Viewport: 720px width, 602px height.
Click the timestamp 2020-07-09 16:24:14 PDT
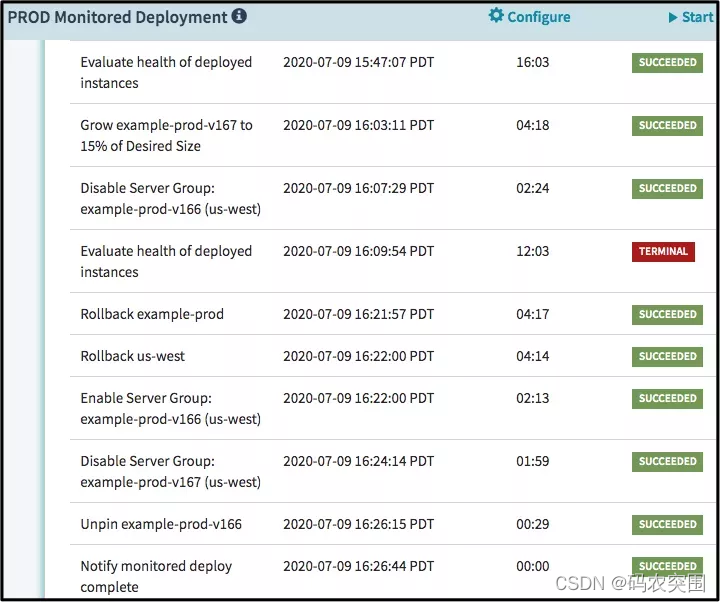pos(358,461)
